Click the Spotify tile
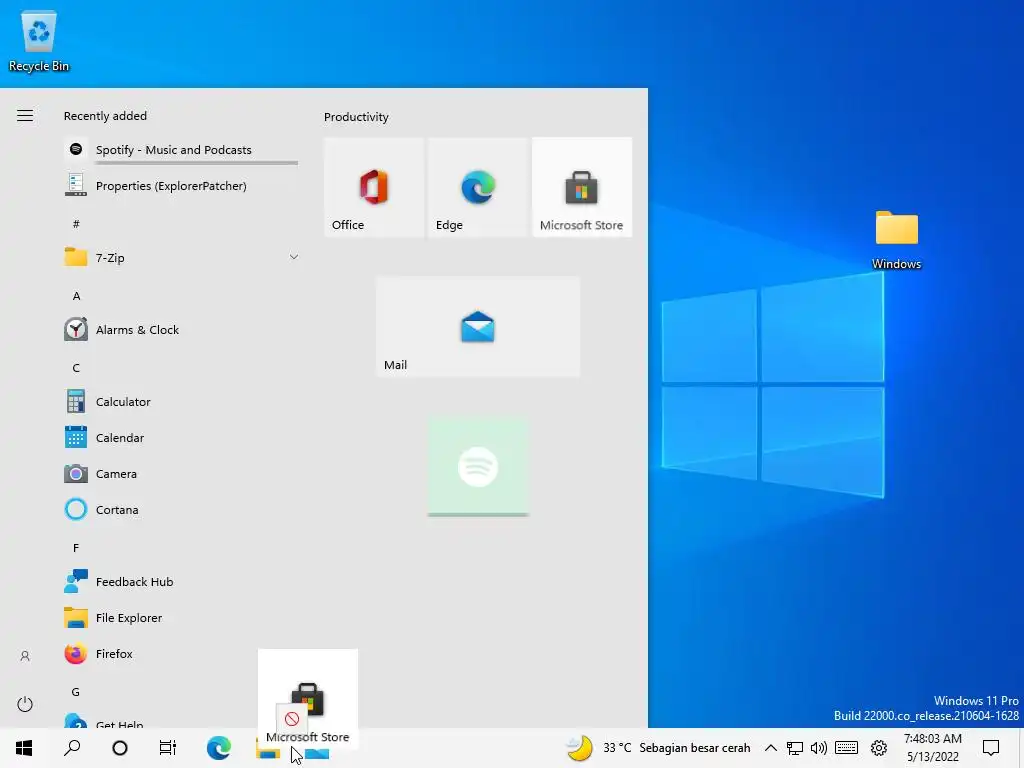The height and width of the screenshot is (768, 1024). pyautogui.click(x=478, y=466)
